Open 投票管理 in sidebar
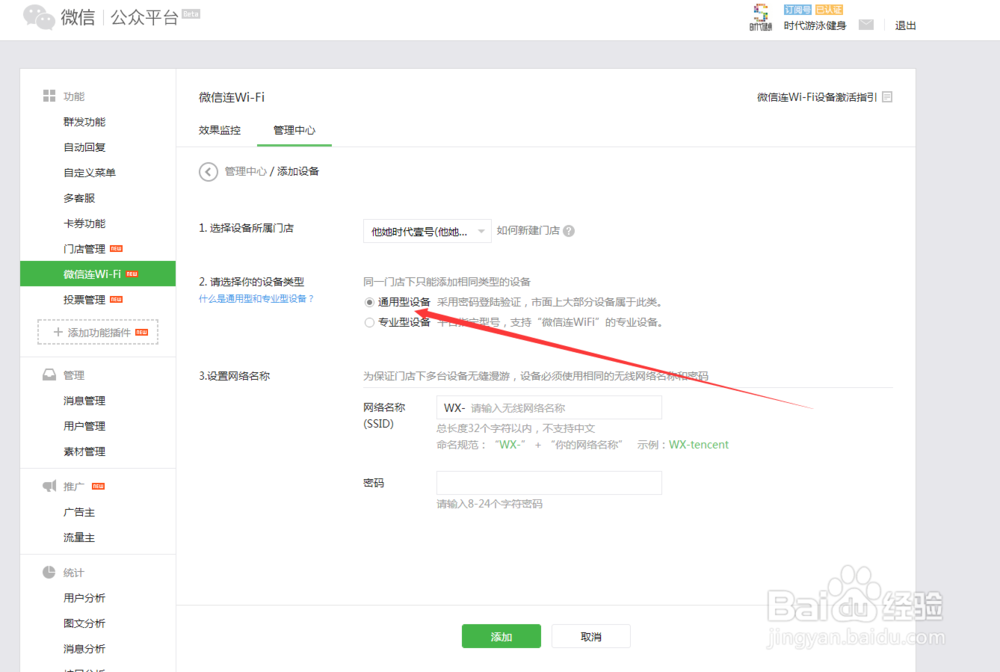1000x672 pixels. pyautogui.click(x=84, y=300)
